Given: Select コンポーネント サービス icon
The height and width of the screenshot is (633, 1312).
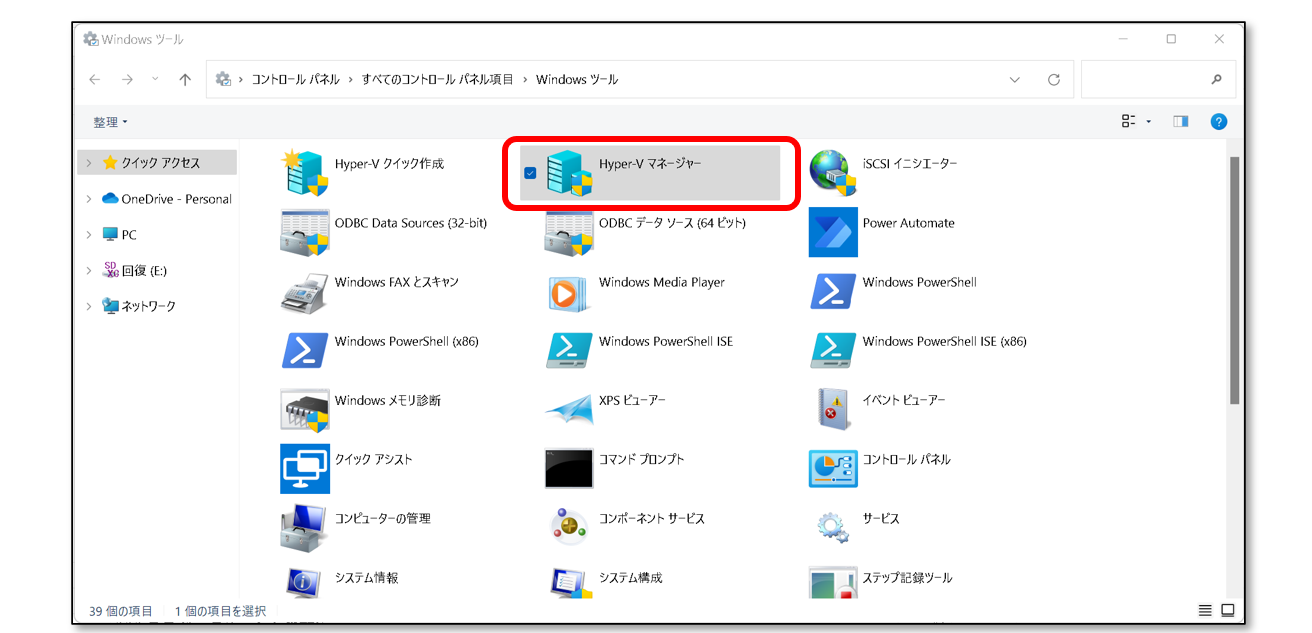Looking at the screenshot, I should click(x=569, y=527).
